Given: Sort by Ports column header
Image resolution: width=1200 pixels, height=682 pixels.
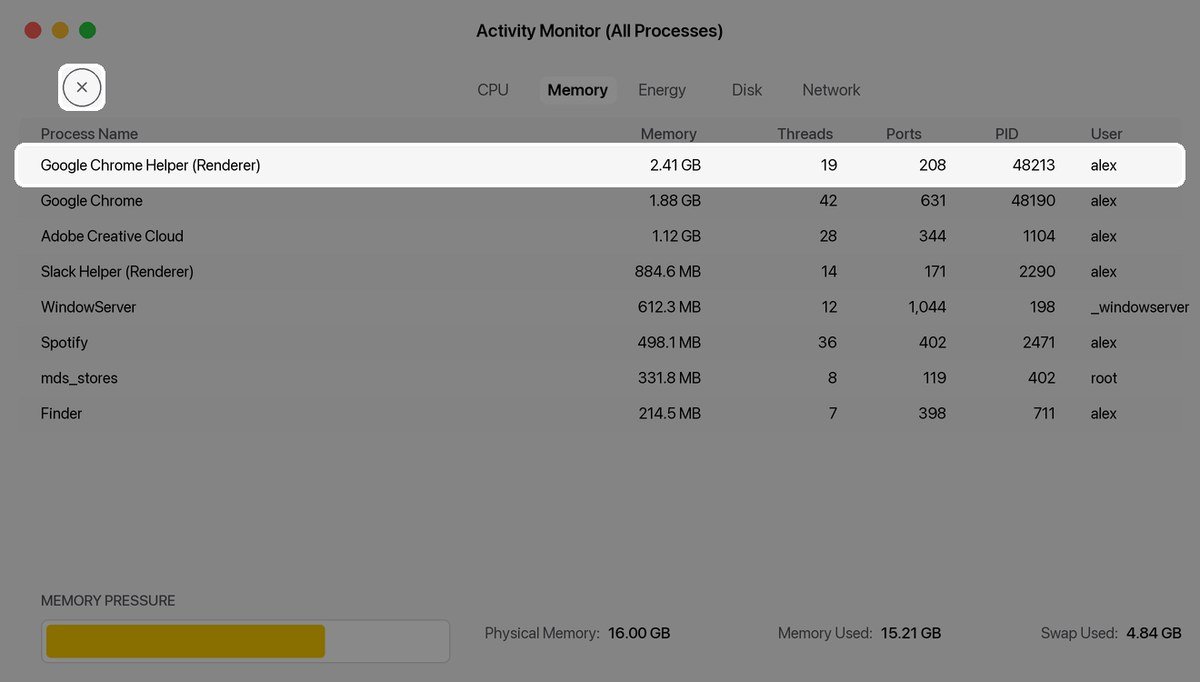Looking at the screenshot, I should [904, 134].
